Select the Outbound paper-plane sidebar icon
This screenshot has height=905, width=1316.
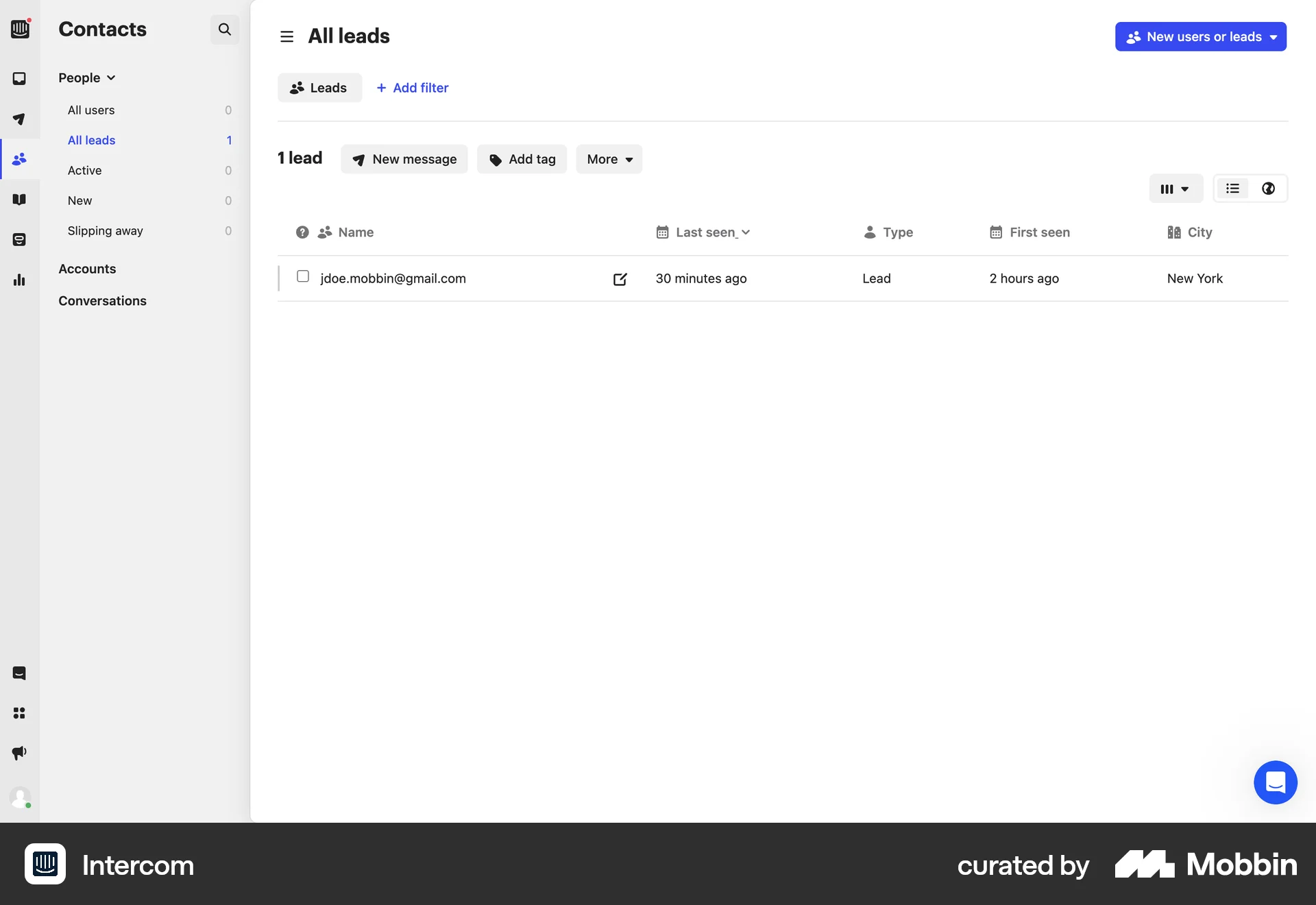20,119
